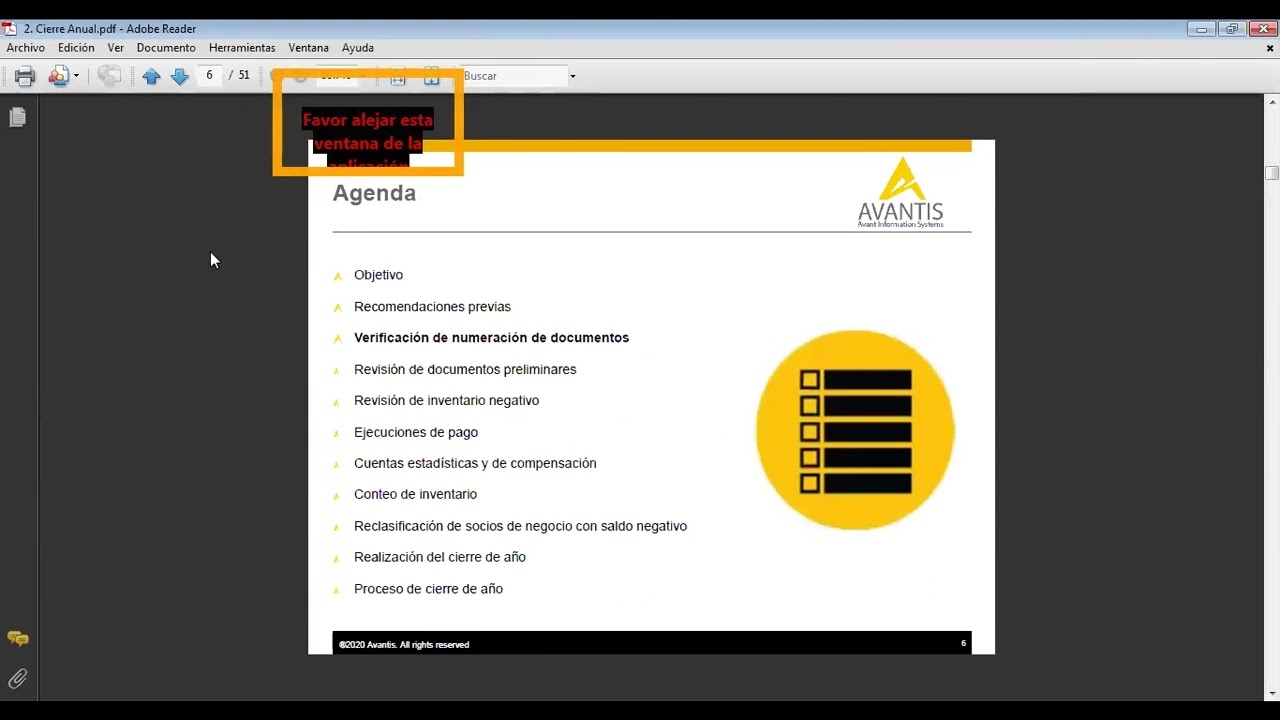The image size is (1280, 720).
Task: Close the Adobe Reader window
Action: (1262, 29)
